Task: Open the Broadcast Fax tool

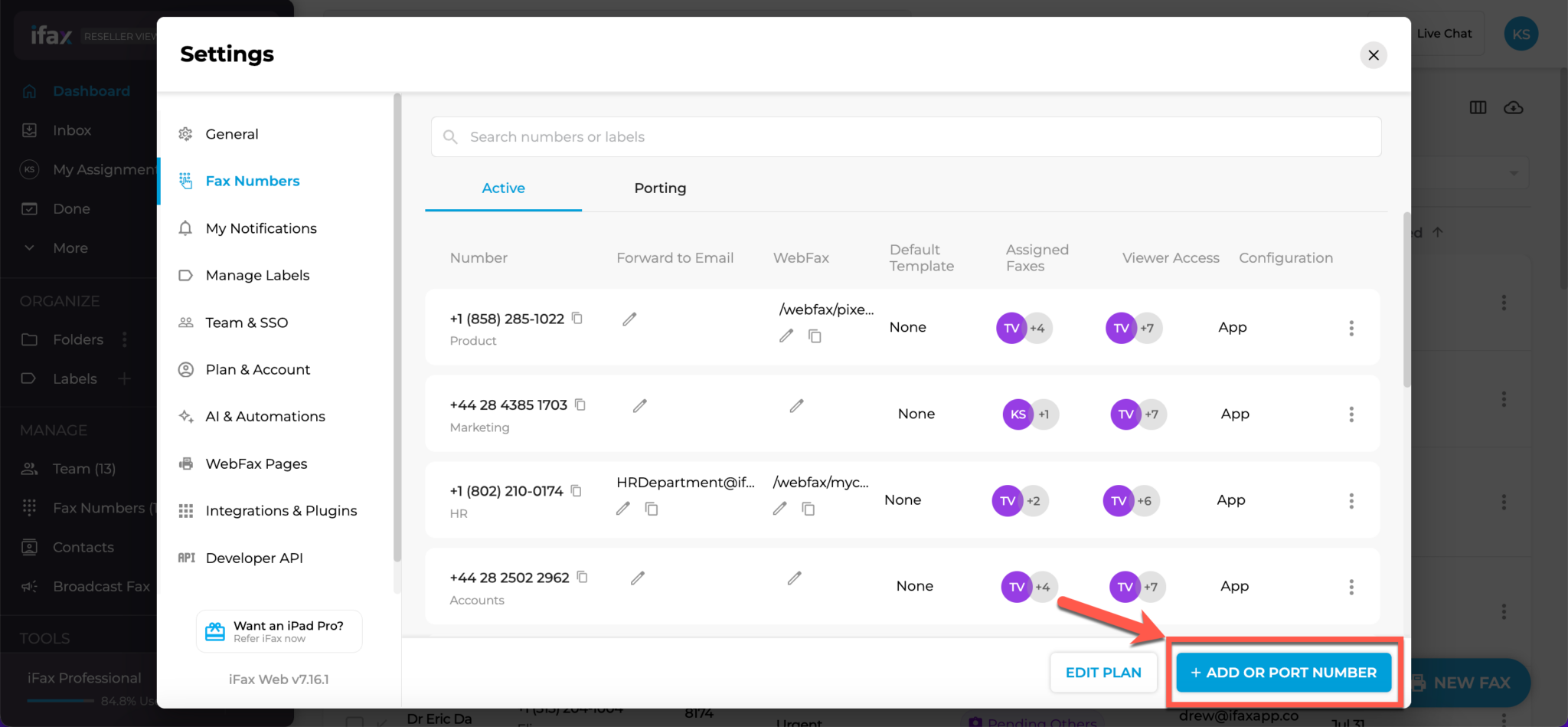Action: coord(101,586)
